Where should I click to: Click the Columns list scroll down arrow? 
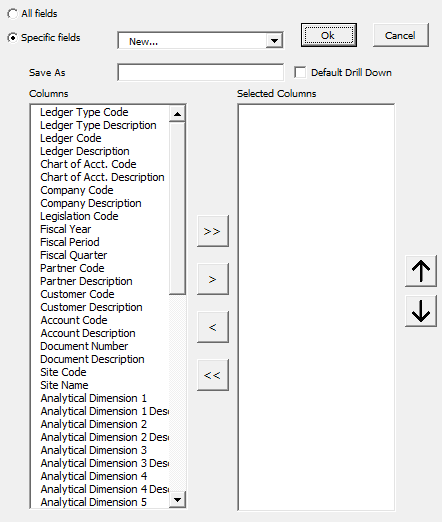click(x=177, y=499)
